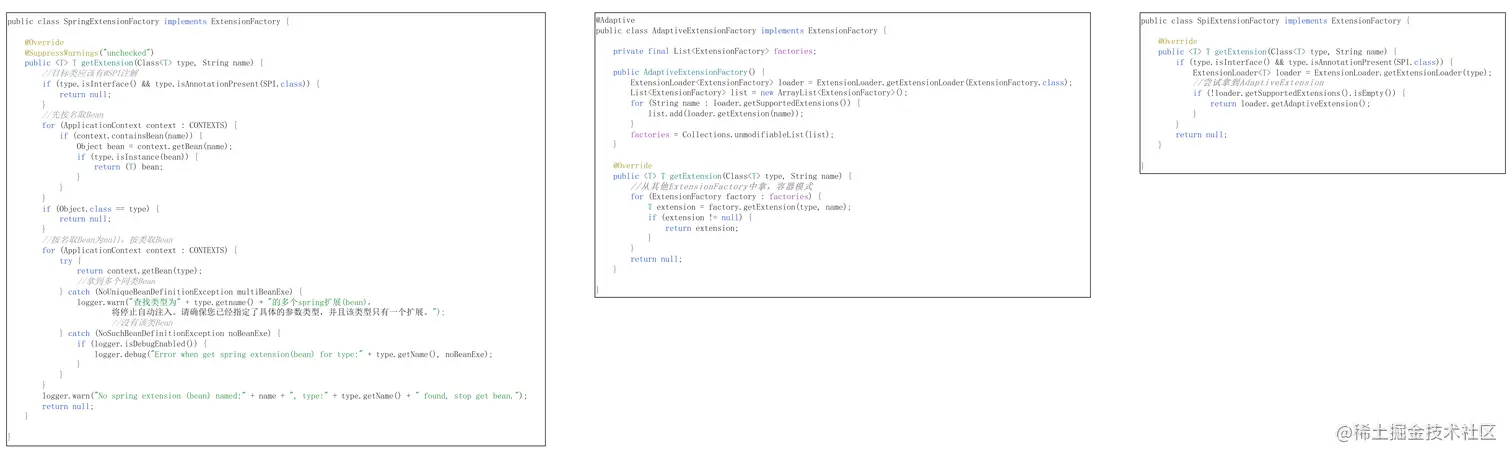The height and width of the screenshot is (458, 1512).
Task: Click the logger.debug 'Error when get spring extension' line
Action: coord(294,354)
